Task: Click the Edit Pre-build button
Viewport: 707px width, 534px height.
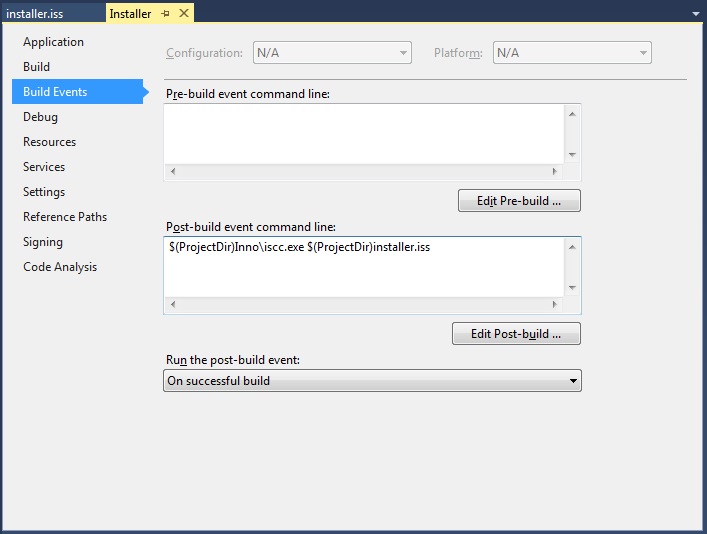Action: pos(519,201)
